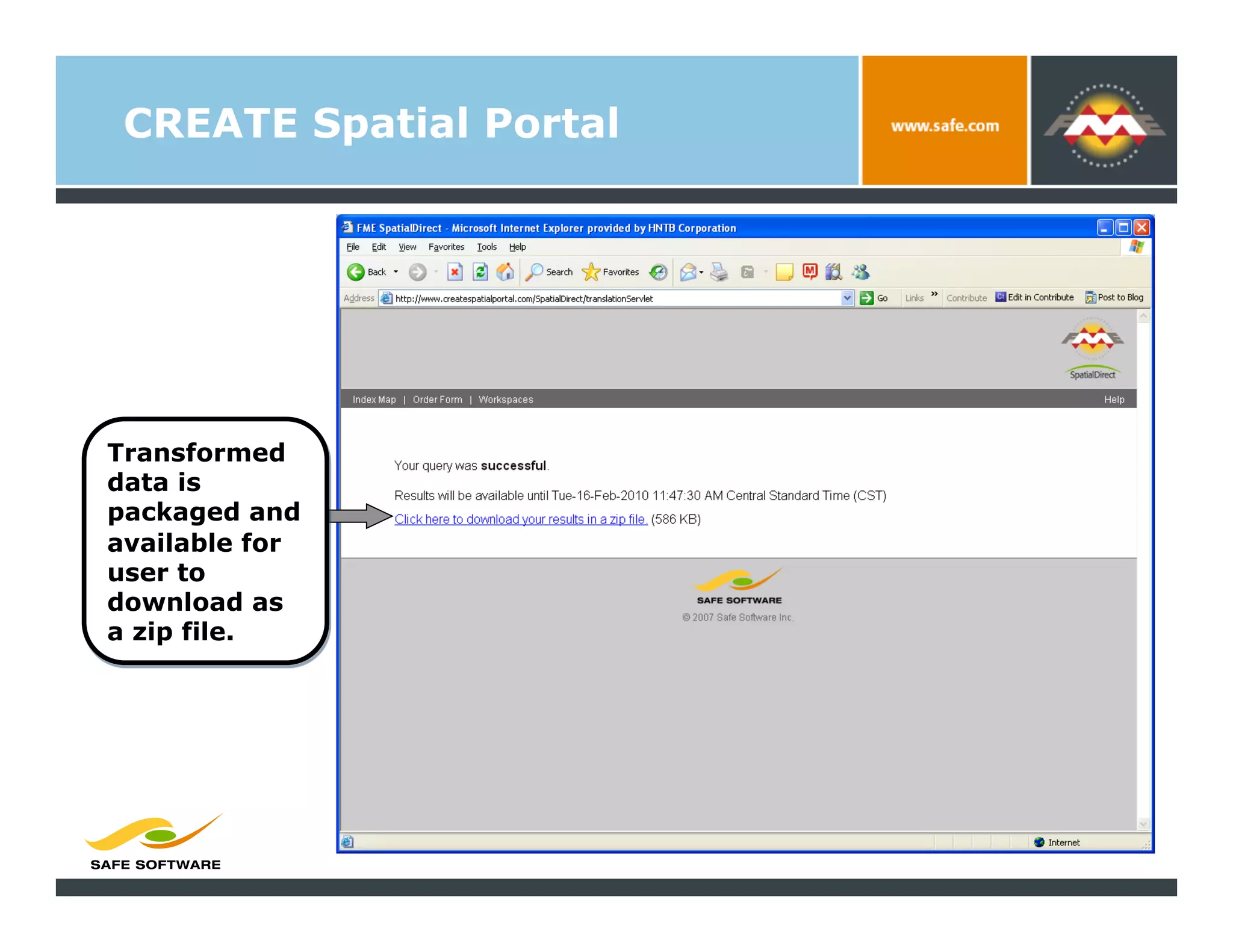Click the status bar page icon
This screenshot has height=952, width=1233.
(347, 842)
